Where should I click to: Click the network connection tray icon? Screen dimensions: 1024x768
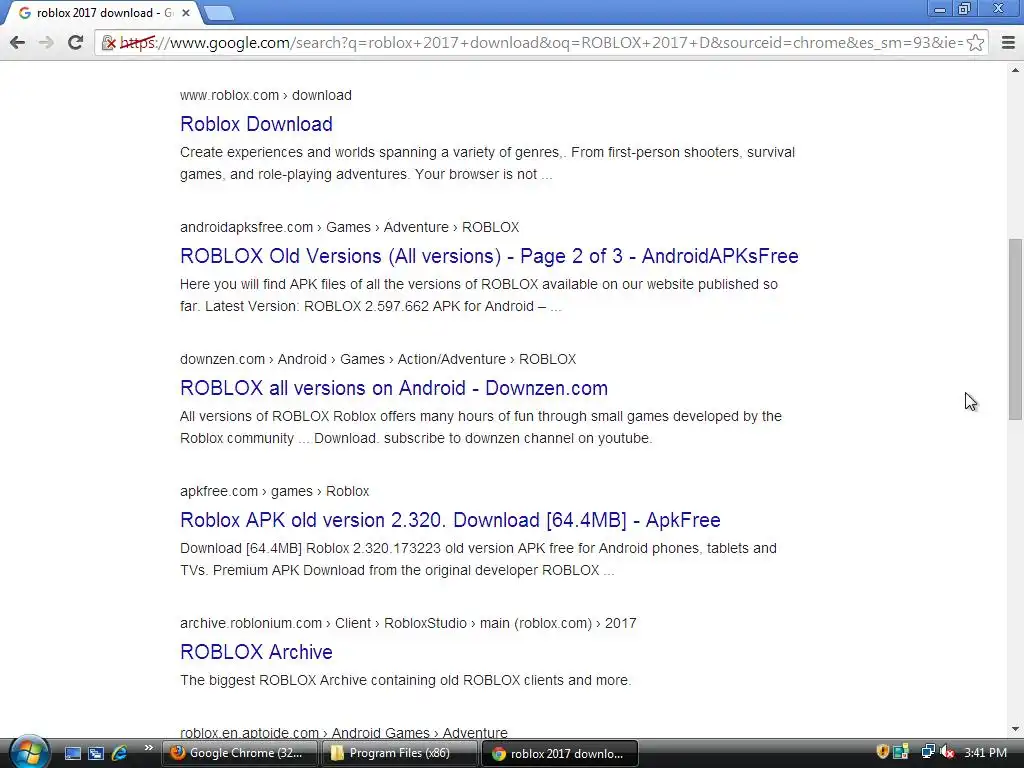(x=927, y=752)
